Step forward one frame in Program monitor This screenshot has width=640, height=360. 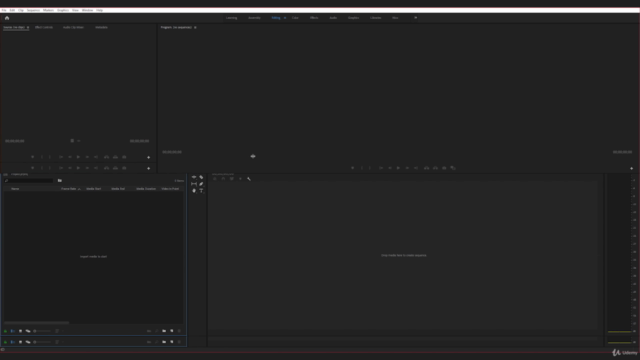point(407,168)
